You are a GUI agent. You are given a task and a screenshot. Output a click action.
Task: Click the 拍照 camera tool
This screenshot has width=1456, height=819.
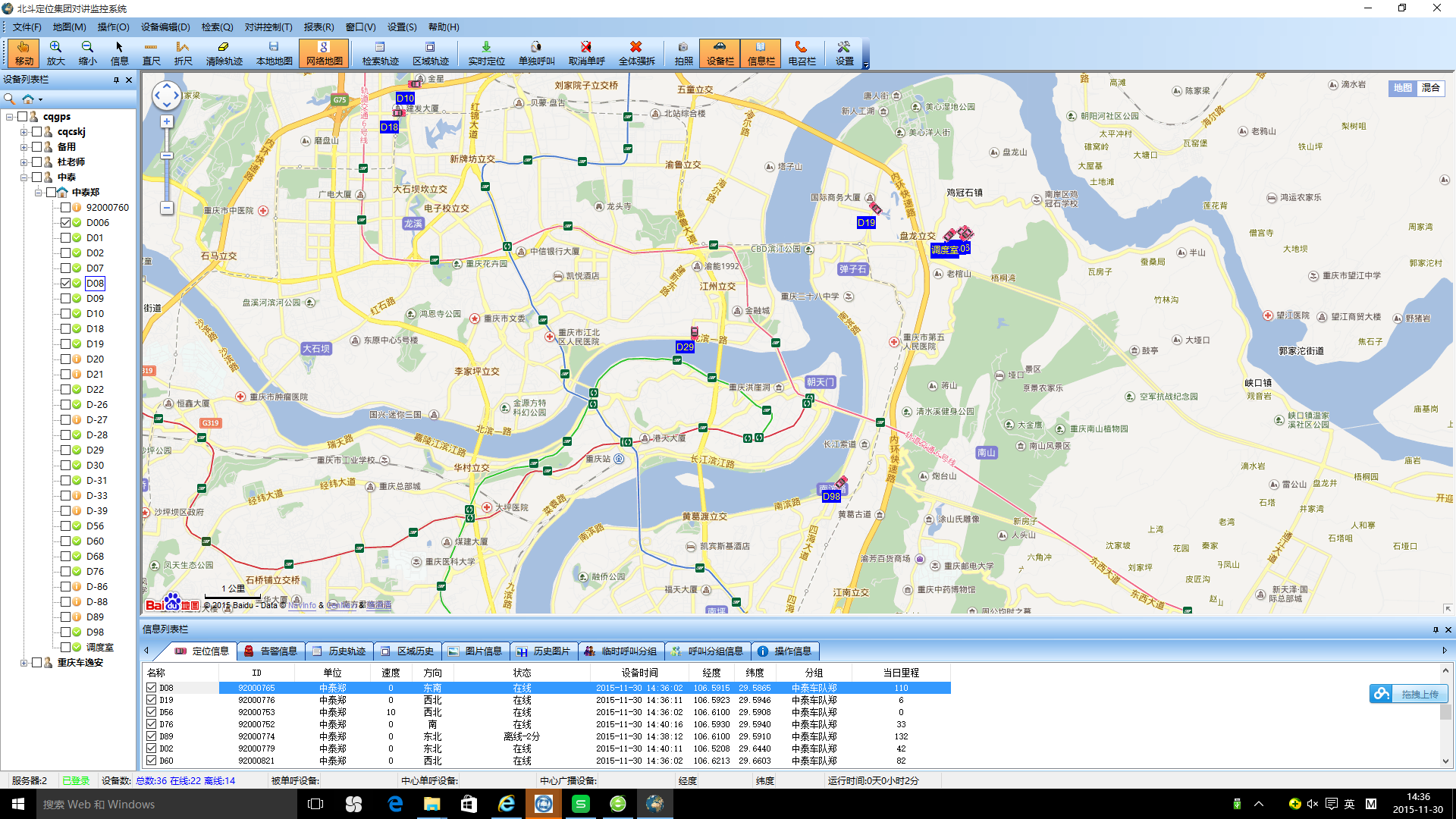pos(683,54)
